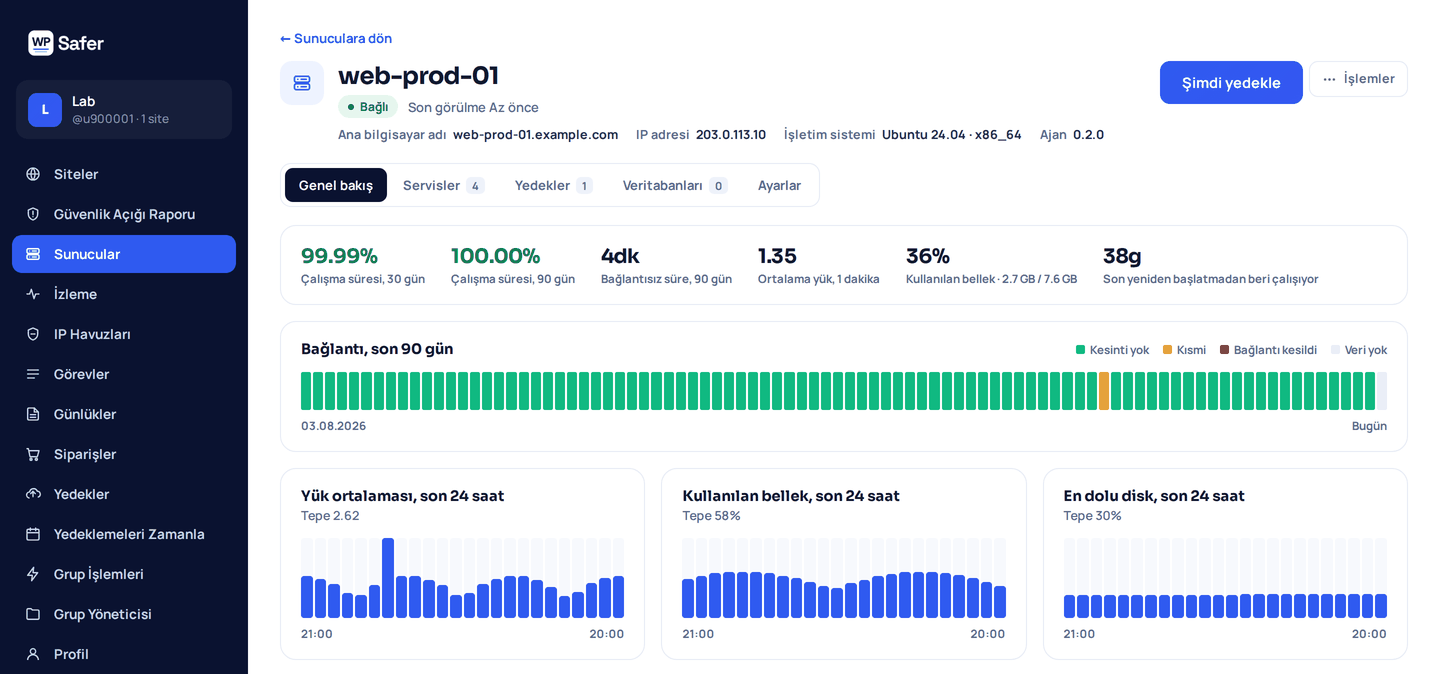Click the IP Havuzları shield icon
1440x674 pixels.
pos(33,334)
